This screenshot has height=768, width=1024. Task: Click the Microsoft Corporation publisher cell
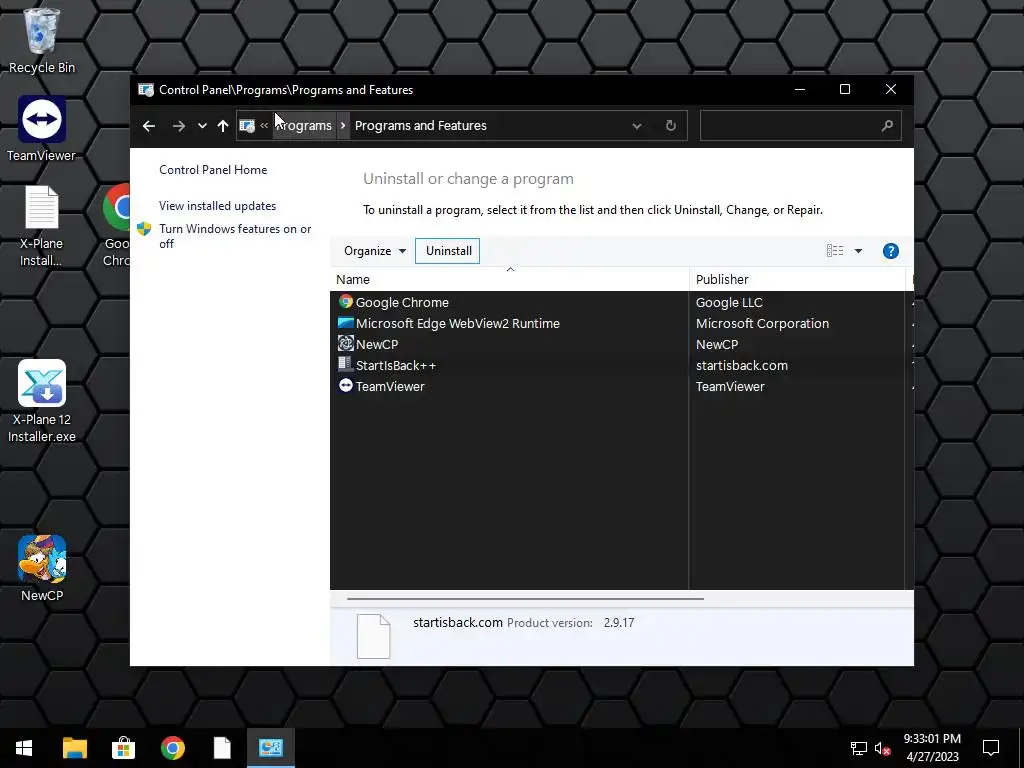[x=762, y=323]
